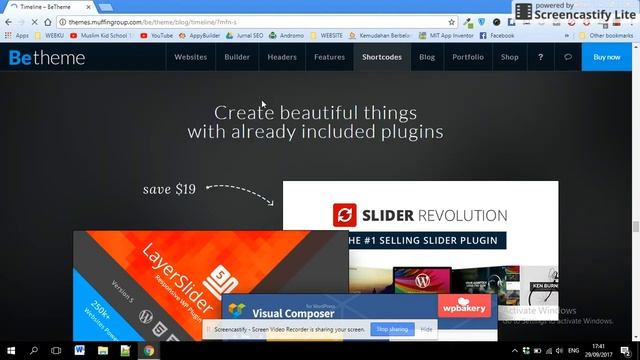Screen dimensions: 640x360
Task: Open the volume speaker icon
Action: click(559, 351)
